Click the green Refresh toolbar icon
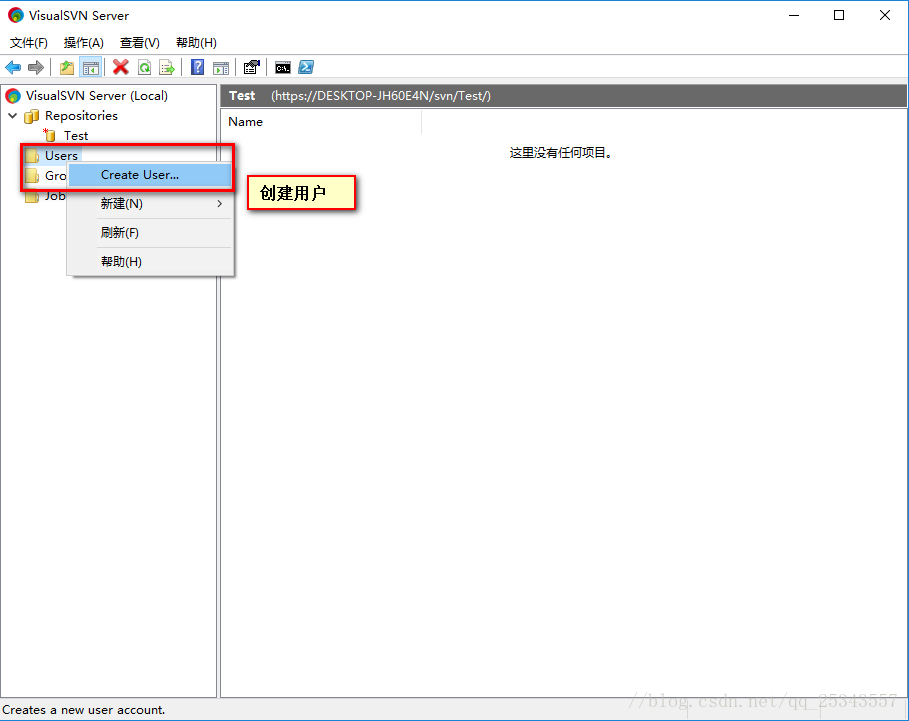Viewport: 909px width, 721px height. coord(144,68)
